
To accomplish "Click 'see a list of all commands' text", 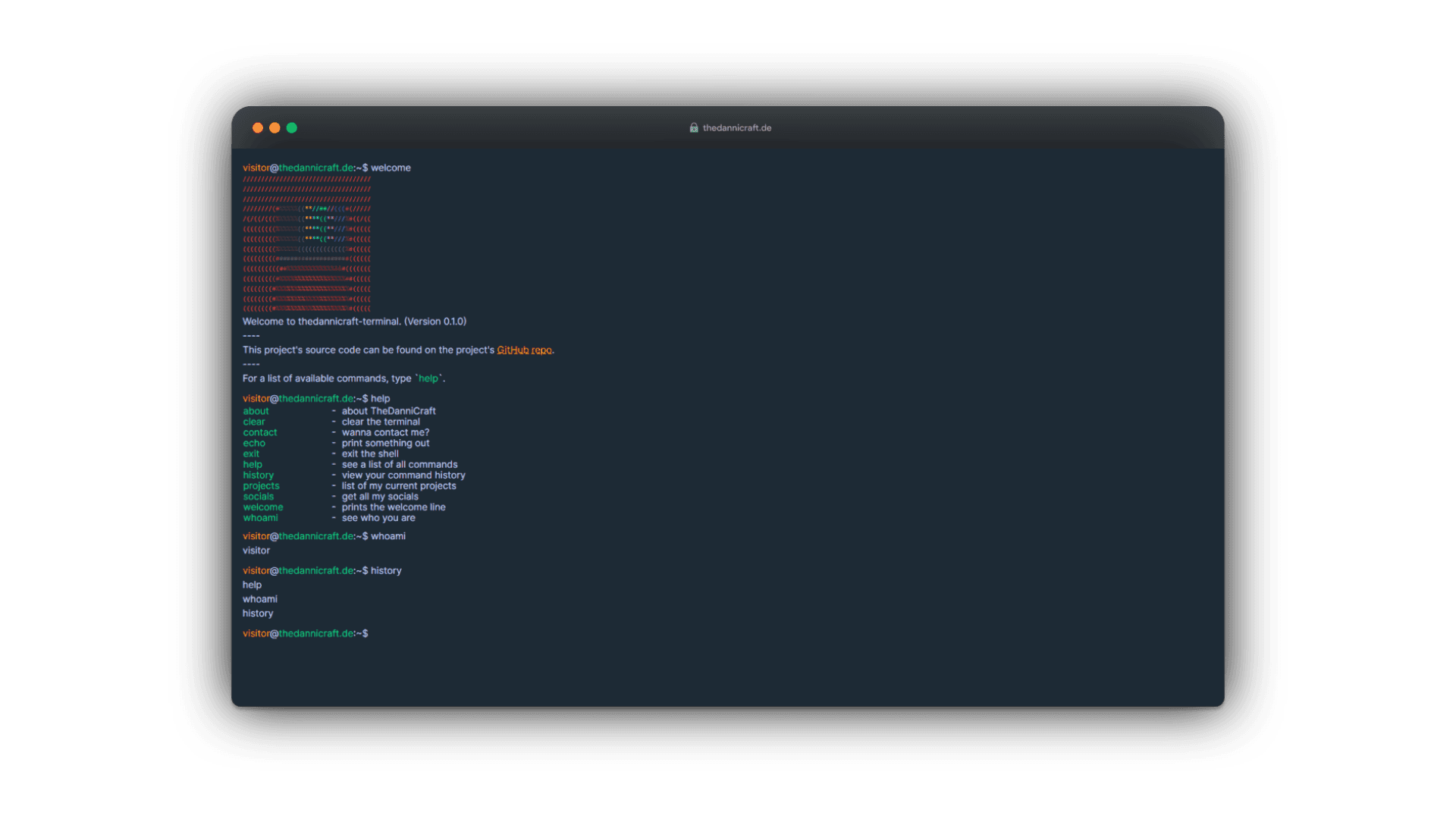I will pyautogui.click(x=400, y=464).
